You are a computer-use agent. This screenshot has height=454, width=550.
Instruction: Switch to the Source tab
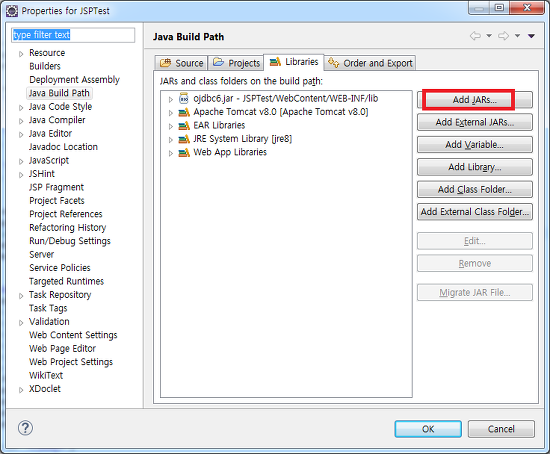click(x=181, y=63)
